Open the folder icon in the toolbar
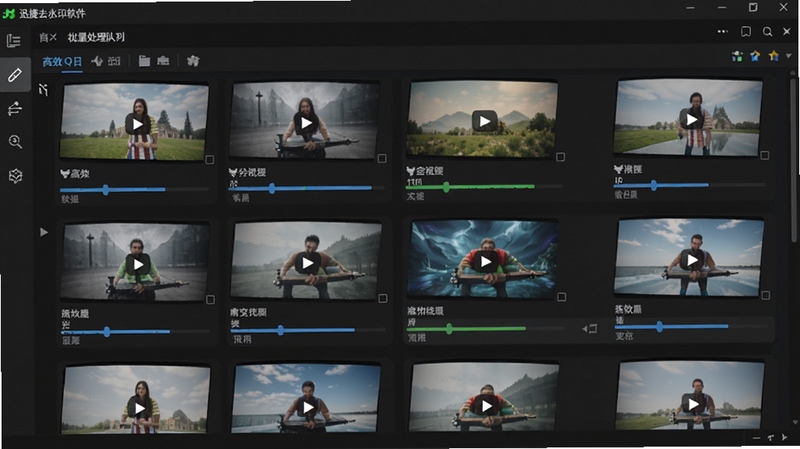The height and width of the screenshot is (449, 800). pyautogui.click(x=144, y=61)
